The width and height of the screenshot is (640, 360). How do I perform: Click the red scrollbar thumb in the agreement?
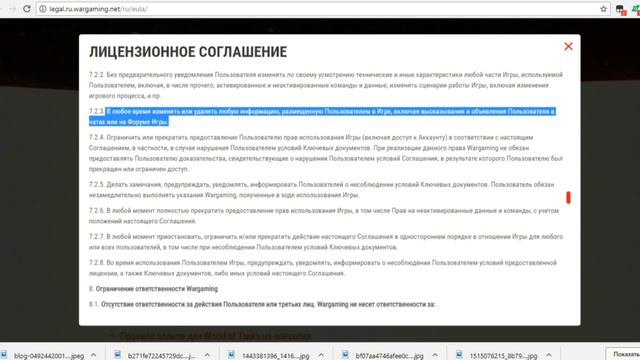coord(568,198)
